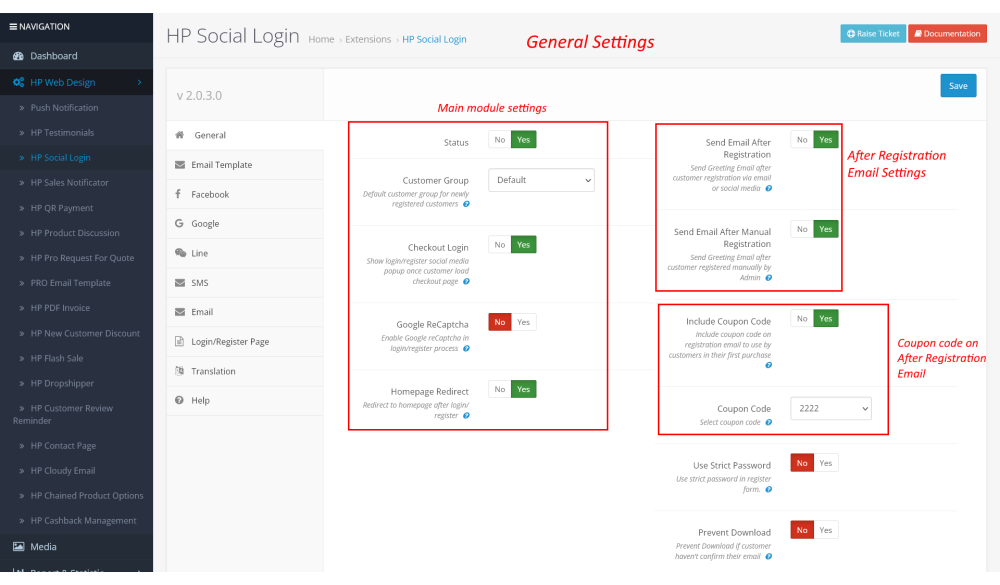Go to Home breadcrumb link

tap(321, 40)
